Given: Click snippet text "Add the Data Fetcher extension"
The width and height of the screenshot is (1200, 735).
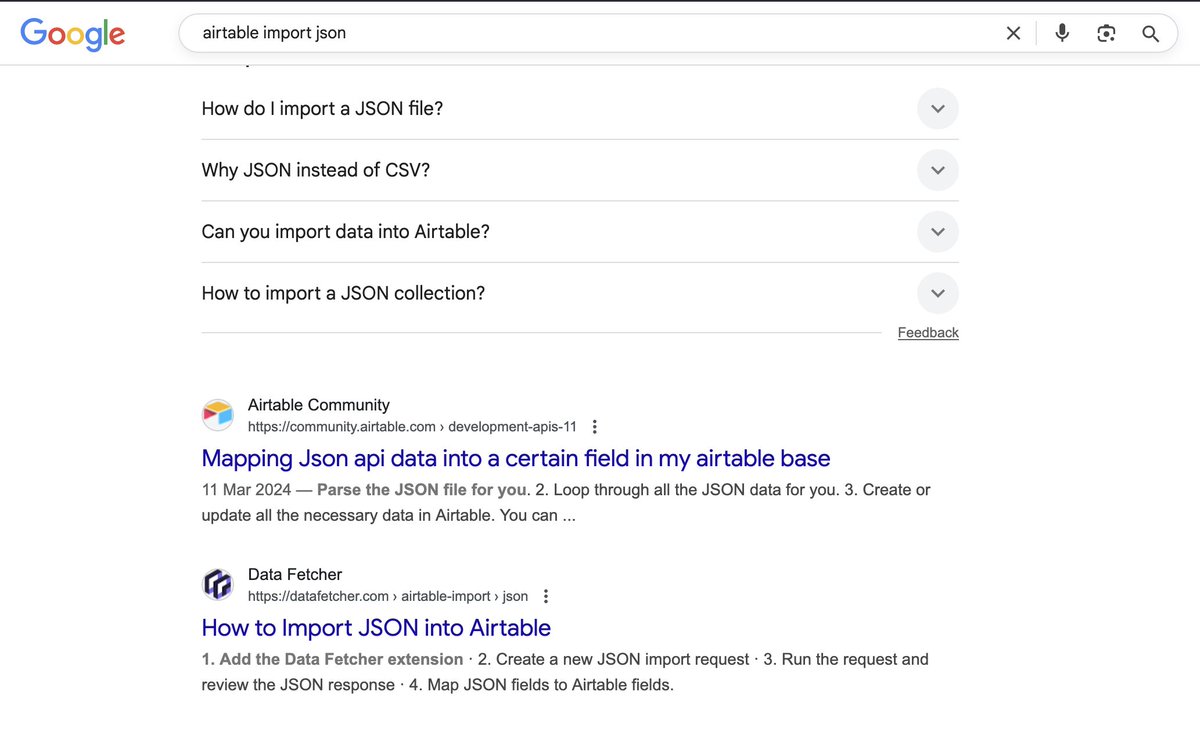Looking at the screenshot, I should [x=341, y=659].
